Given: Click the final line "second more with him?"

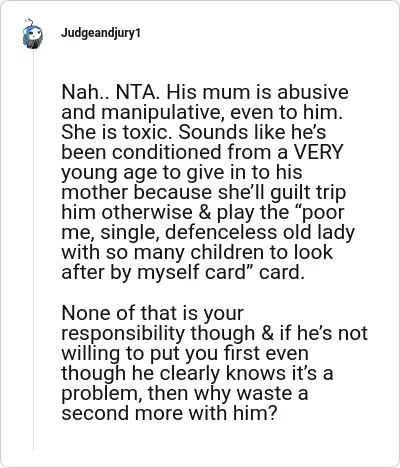Looking at the screenshot, I should click(169, 413).
